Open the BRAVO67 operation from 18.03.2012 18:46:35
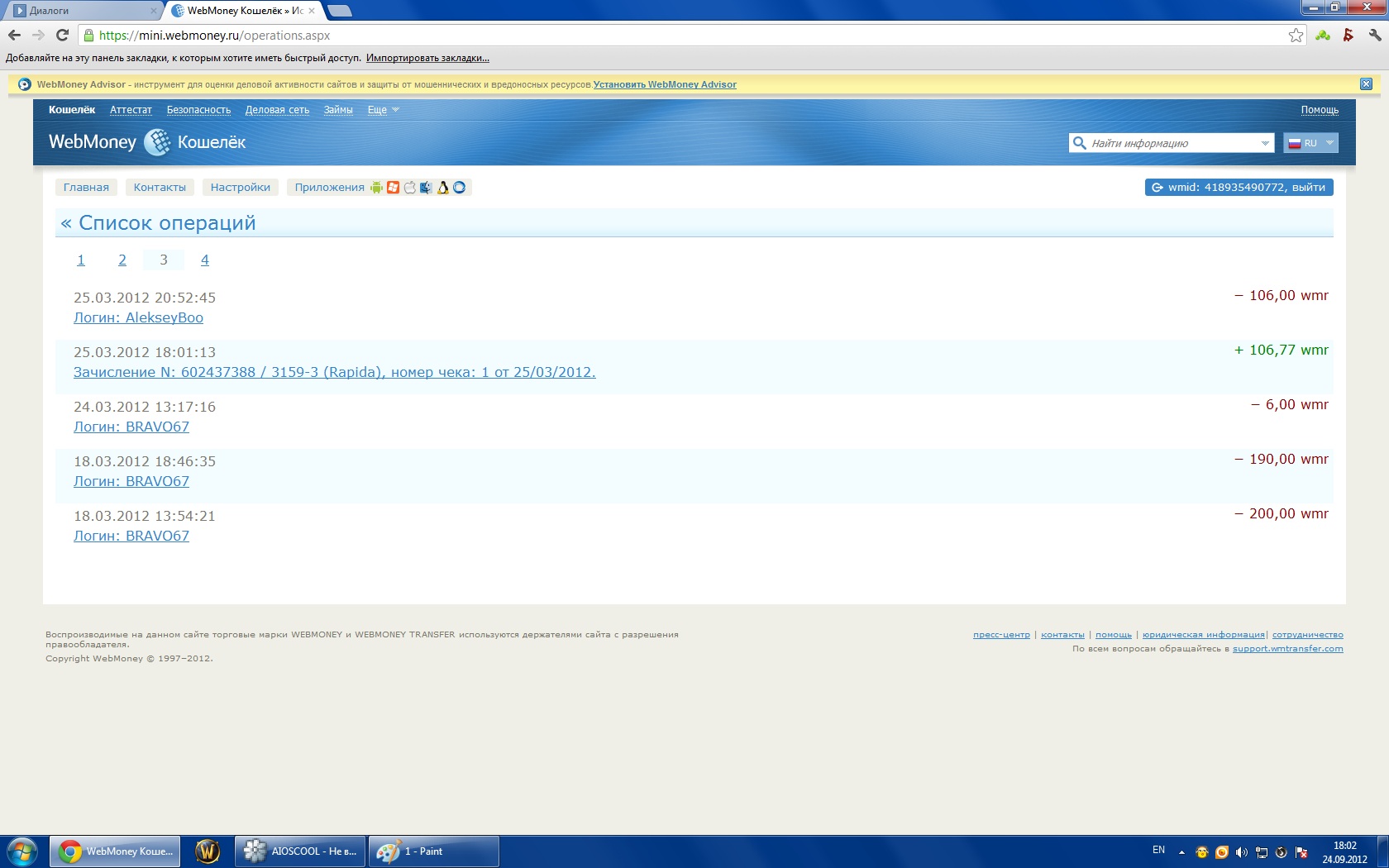This screenshot has height=868, width=1389. click(x=131, y=481)
